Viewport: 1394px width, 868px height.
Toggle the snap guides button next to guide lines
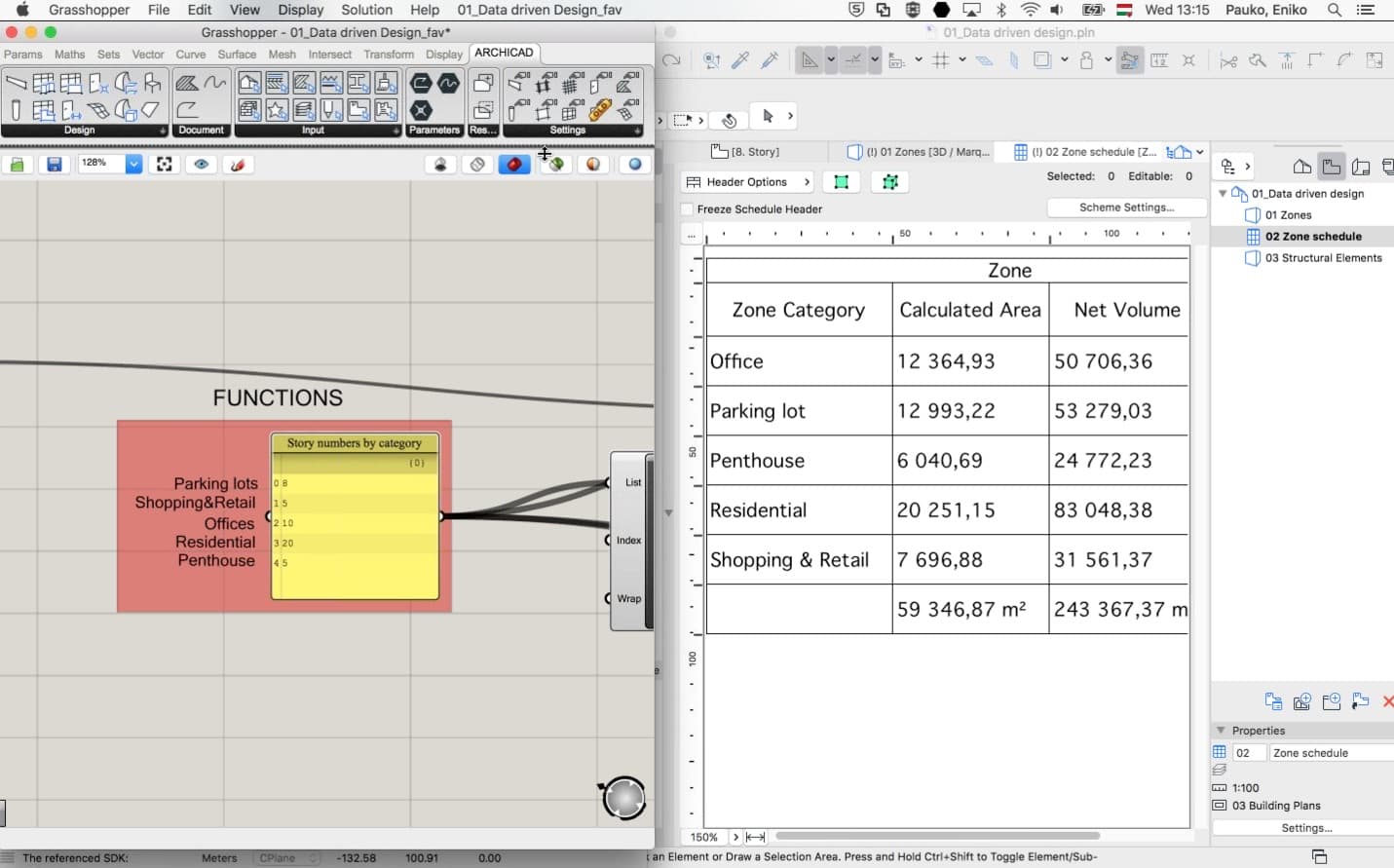853,60
